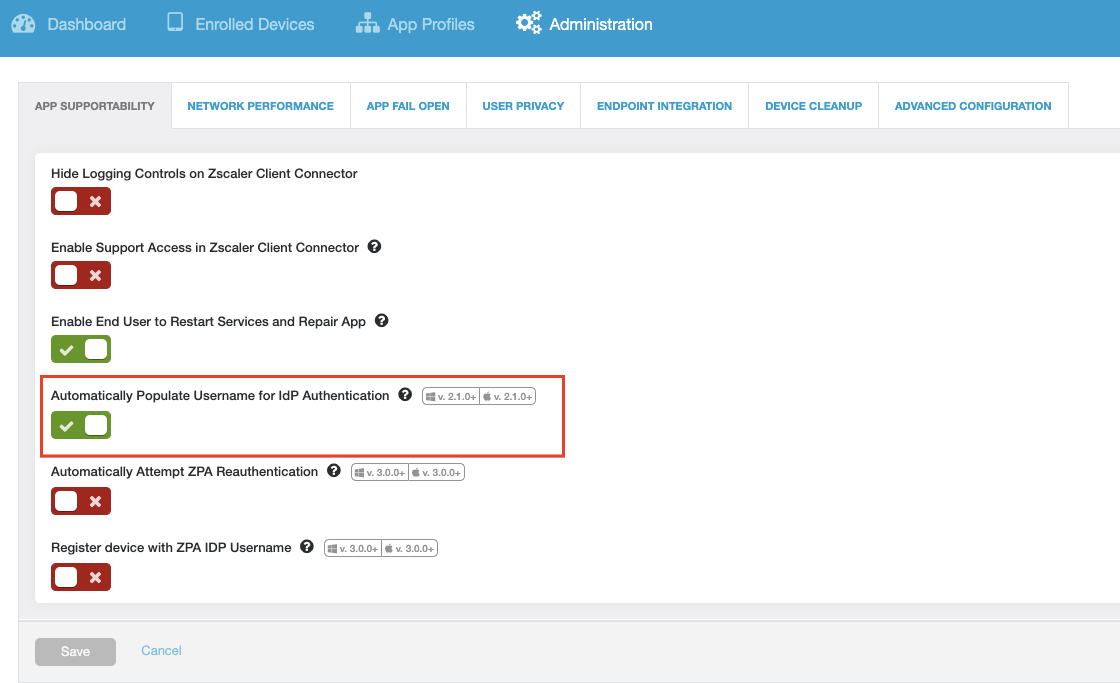Image resolution: width=1120 pixels, height=683 pixels.
Task: Enable Hide Logging Controls on Zscaler Client Connector
Action: 81,201
